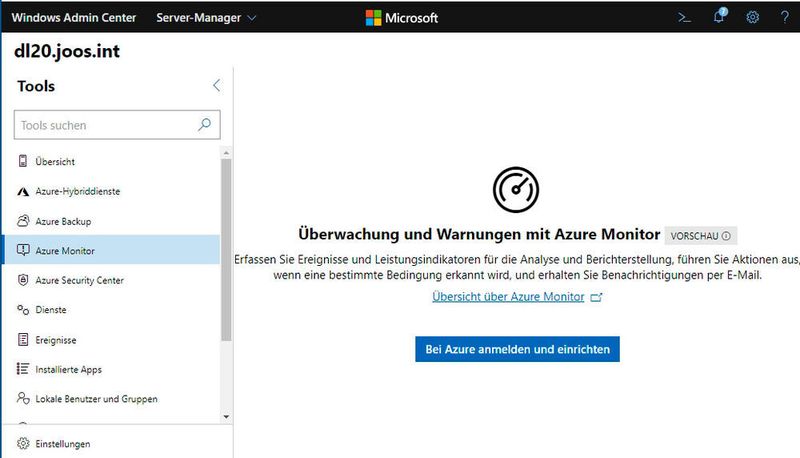
Task: Open settings gear in header
Action: point(753,18)
